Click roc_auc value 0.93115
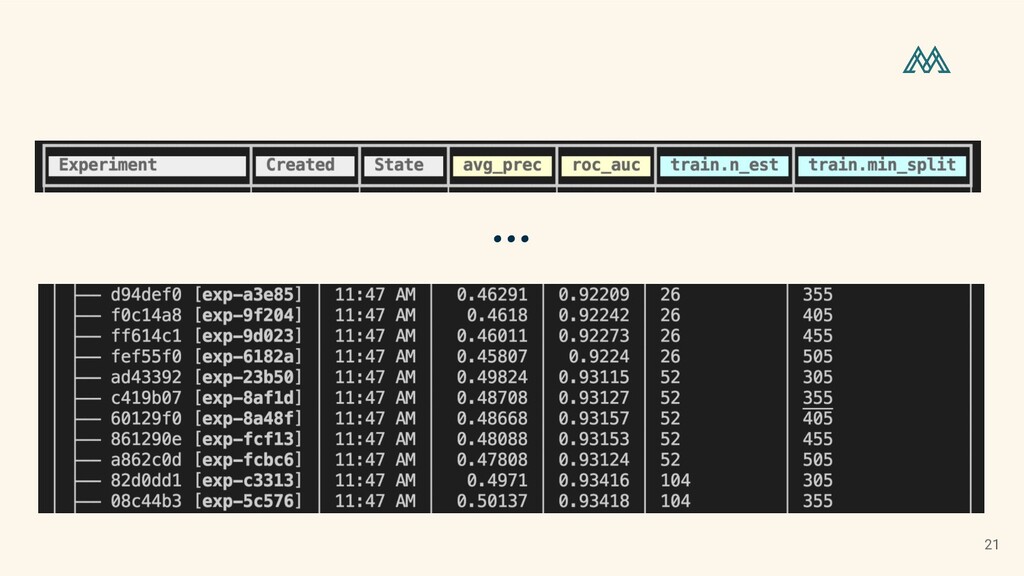This screenshot has height=576, width=1024. click(594, 377)
